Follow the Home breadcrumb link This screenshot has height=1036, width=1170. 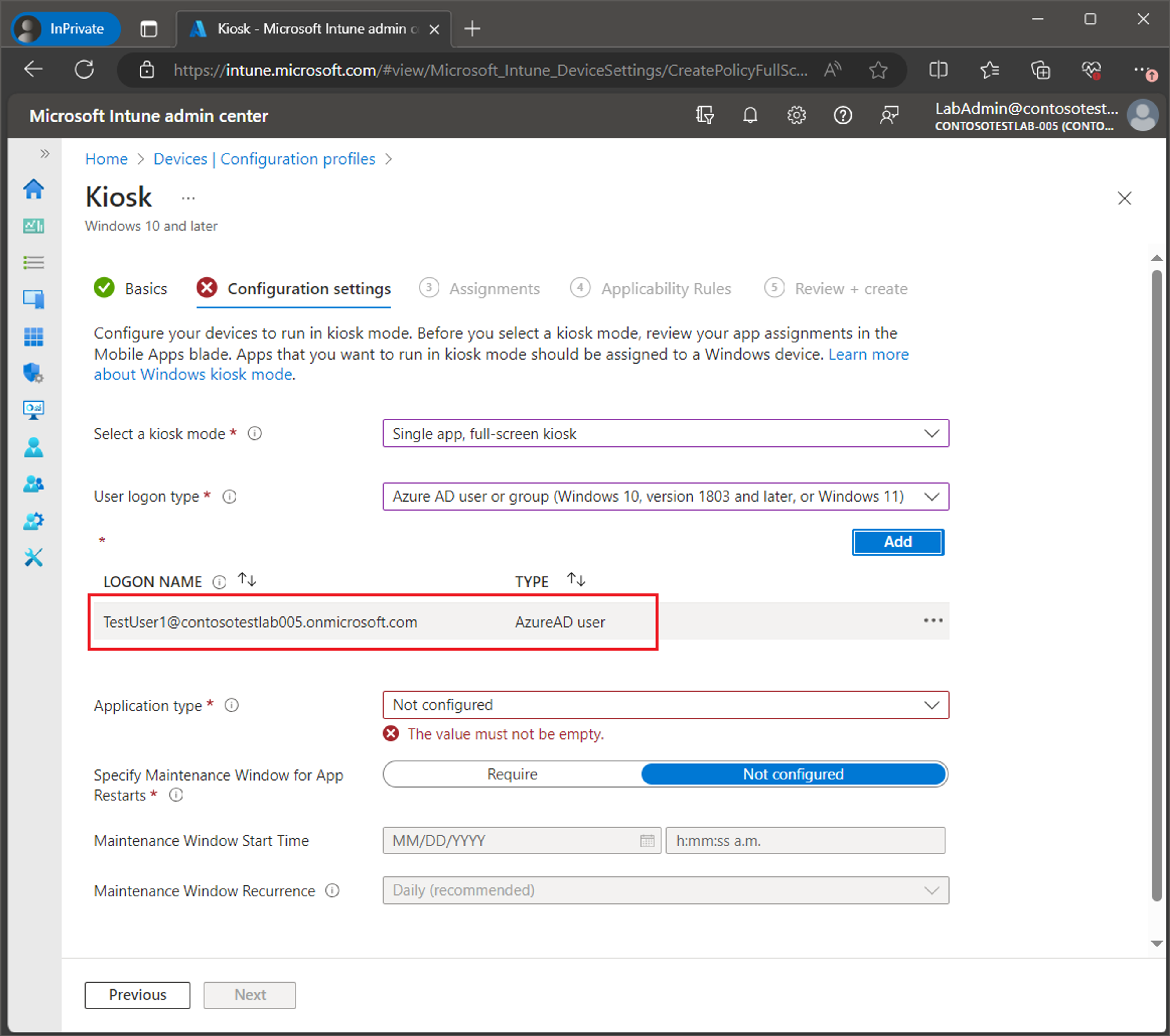pyautogui.click(x=106, y=159)
